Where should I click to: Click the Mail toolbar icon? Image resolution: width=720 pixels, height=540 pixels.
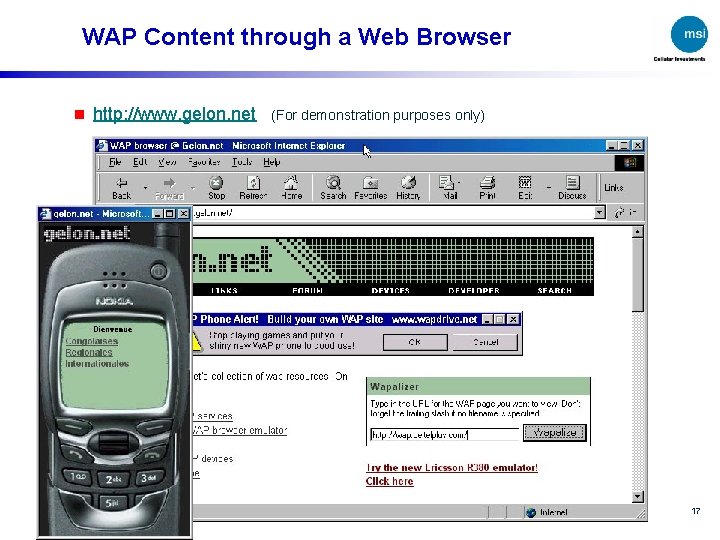click(x=448, y=188)
